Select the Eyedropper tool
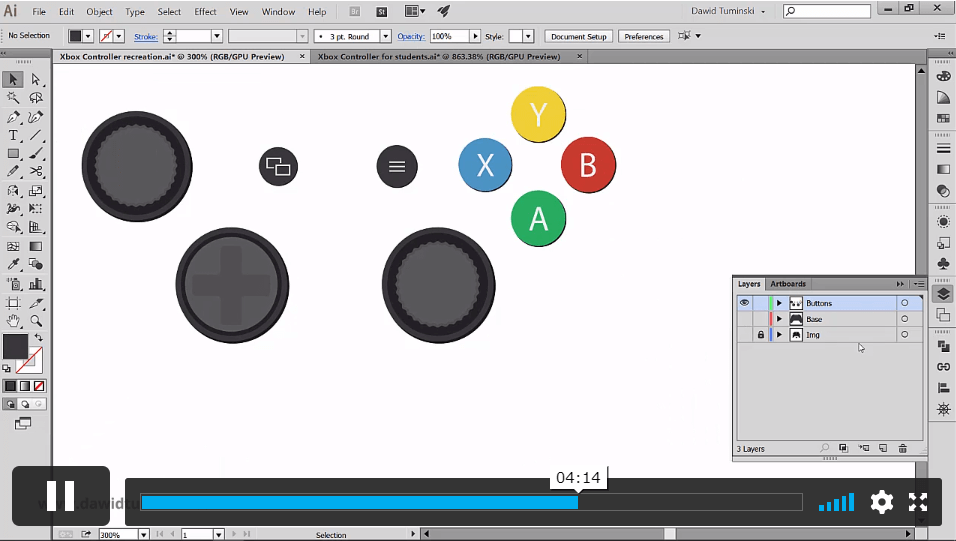This screenshot has height=541, width=956. tap(13, 264)
